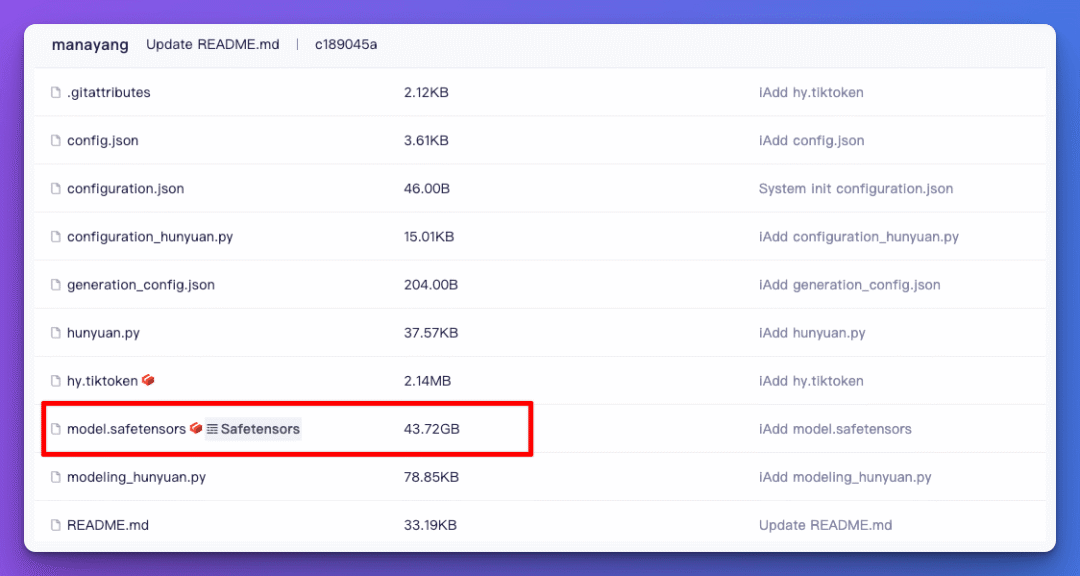Open the configuration_hunyuan.py file
Image resolution: width=1080 pixels, height=576 pixels.
(150, 237)
